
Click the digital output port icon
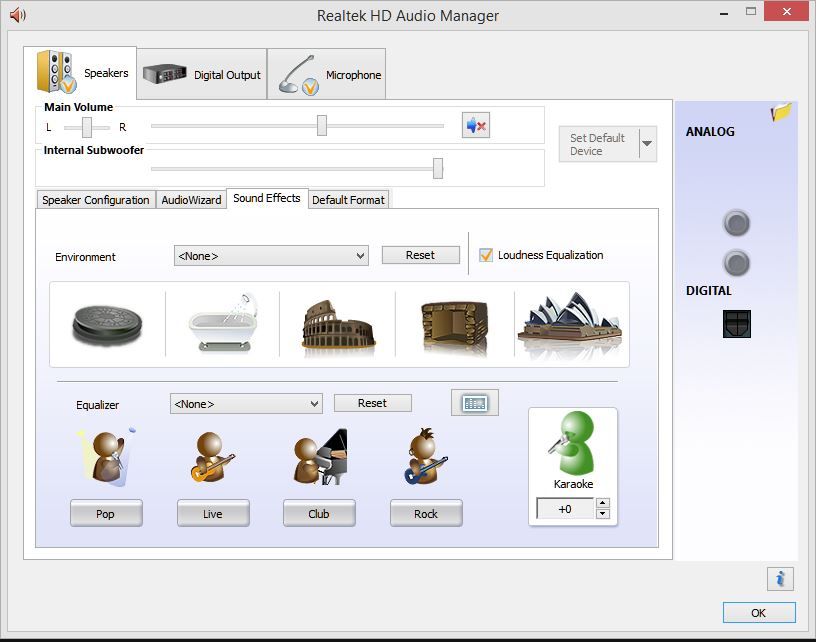tap(737, 324)
